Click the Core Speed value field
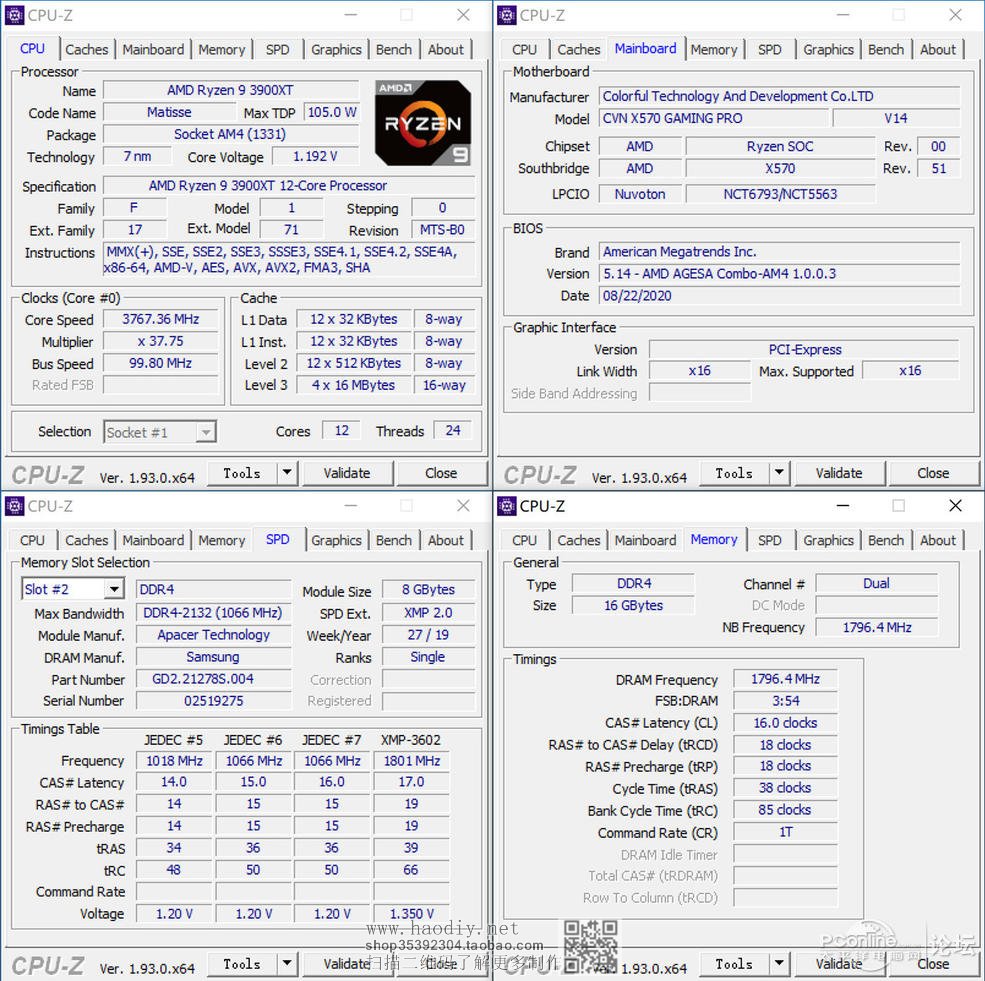985x981 pixels. (161, 319)
